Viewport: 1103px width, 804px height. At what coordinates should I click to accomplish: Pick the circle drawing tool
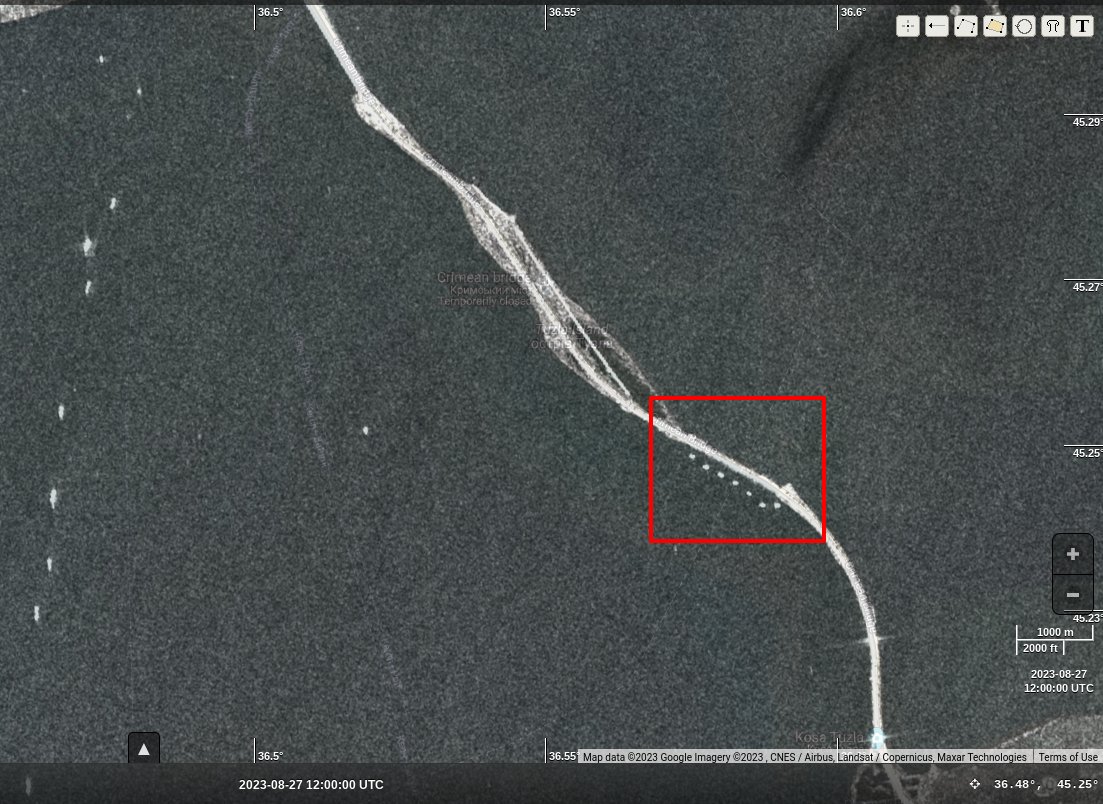[x=1023, y=27]
